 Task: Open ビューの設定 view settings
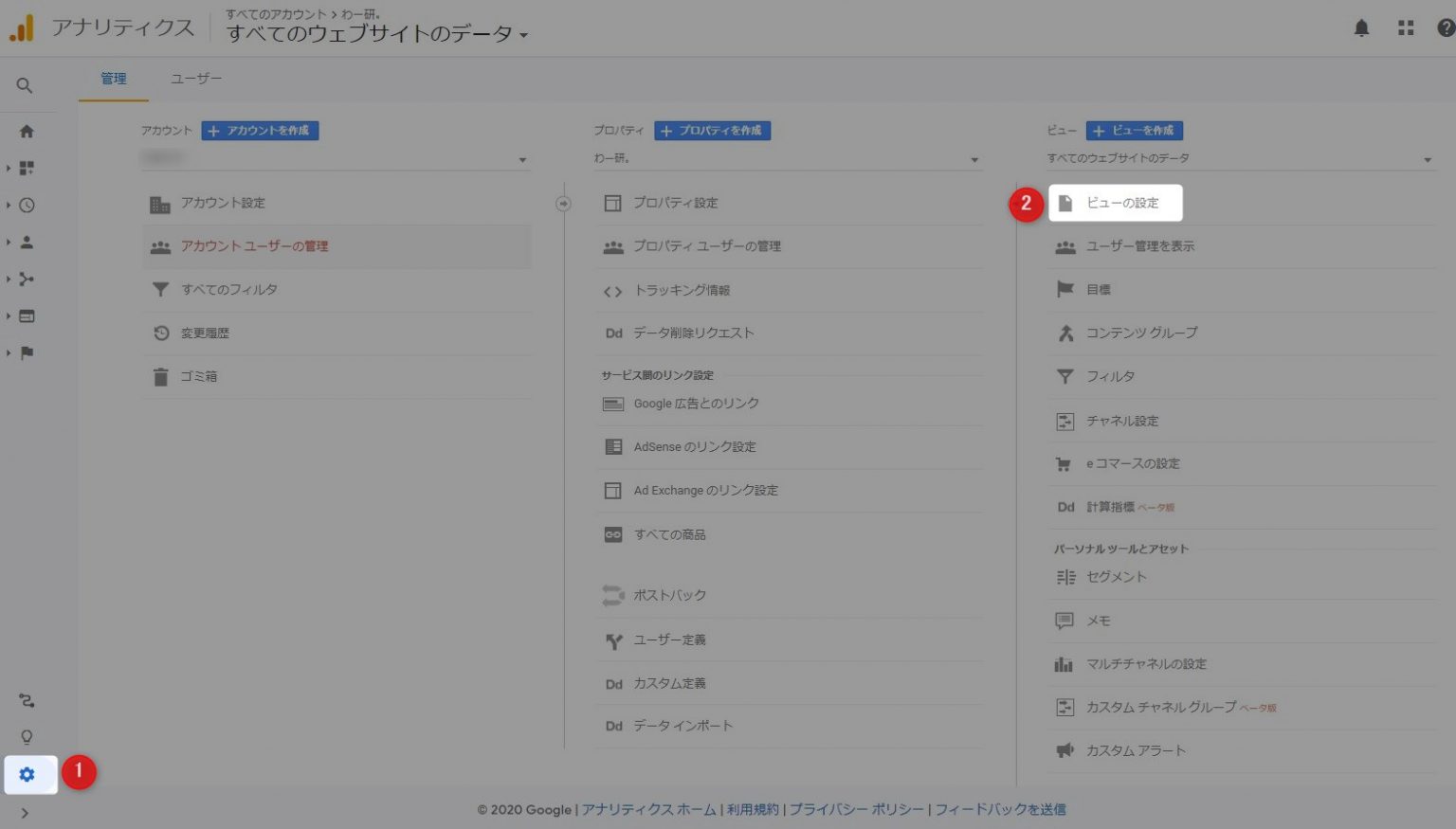click(1122, 203)
